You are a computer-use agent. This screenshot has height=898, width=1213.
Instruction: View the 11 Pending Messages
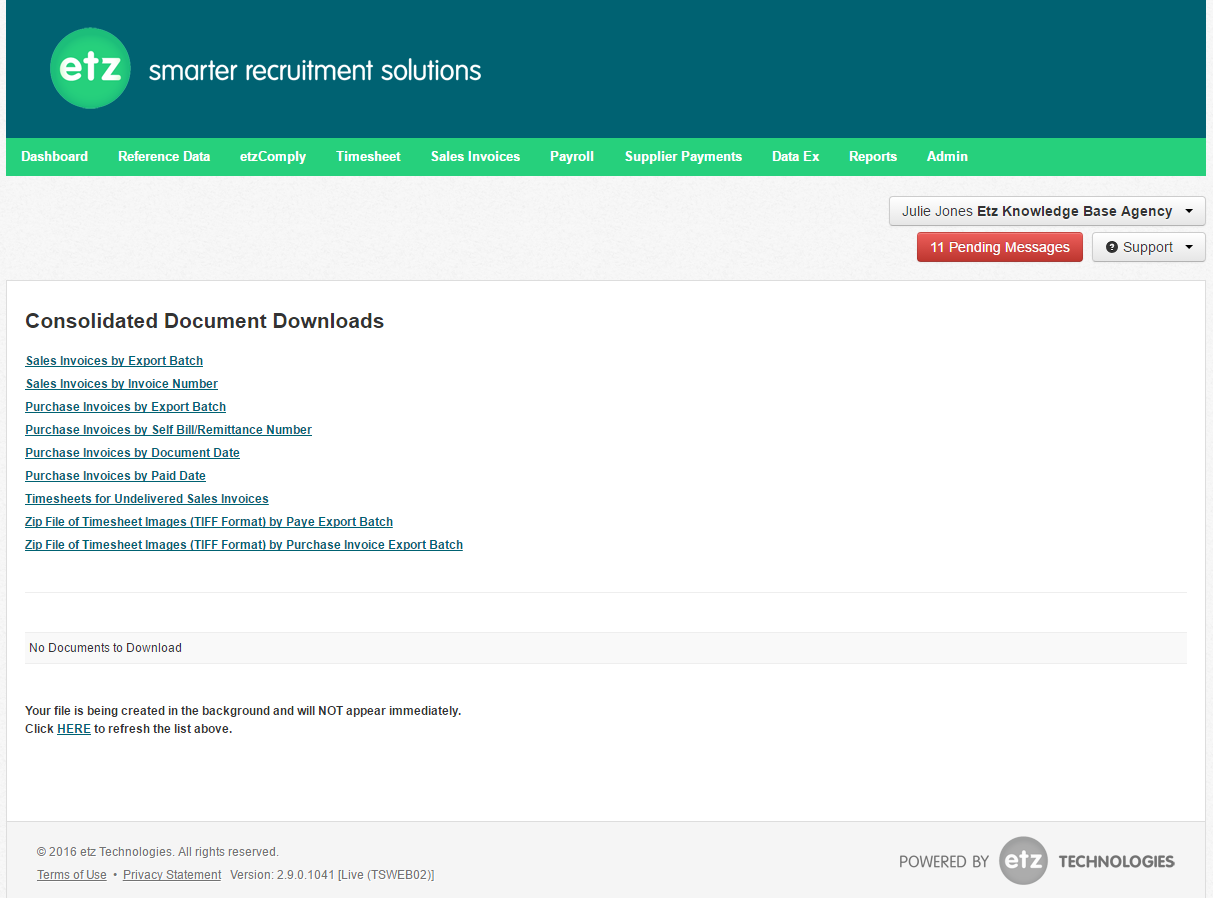coord(1000,247)
